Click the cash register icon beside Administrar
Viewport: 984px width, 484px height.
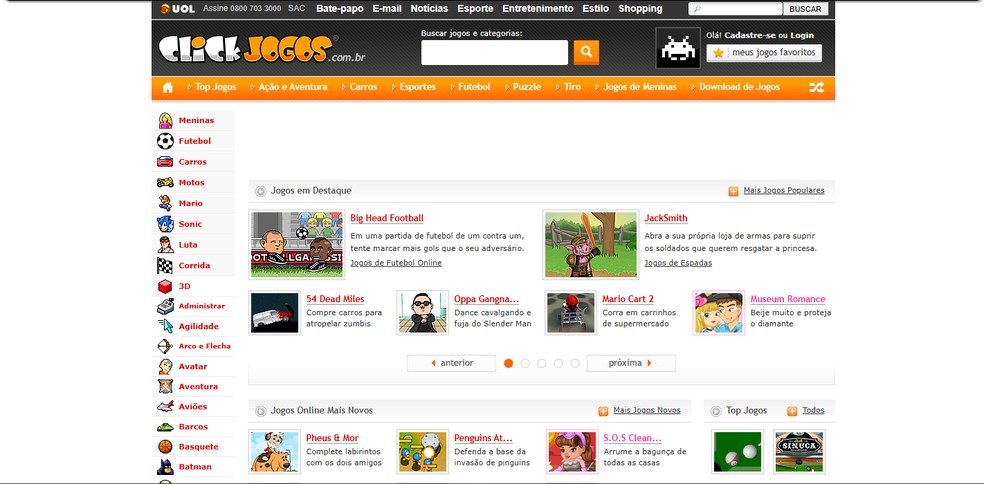(165, 306)
